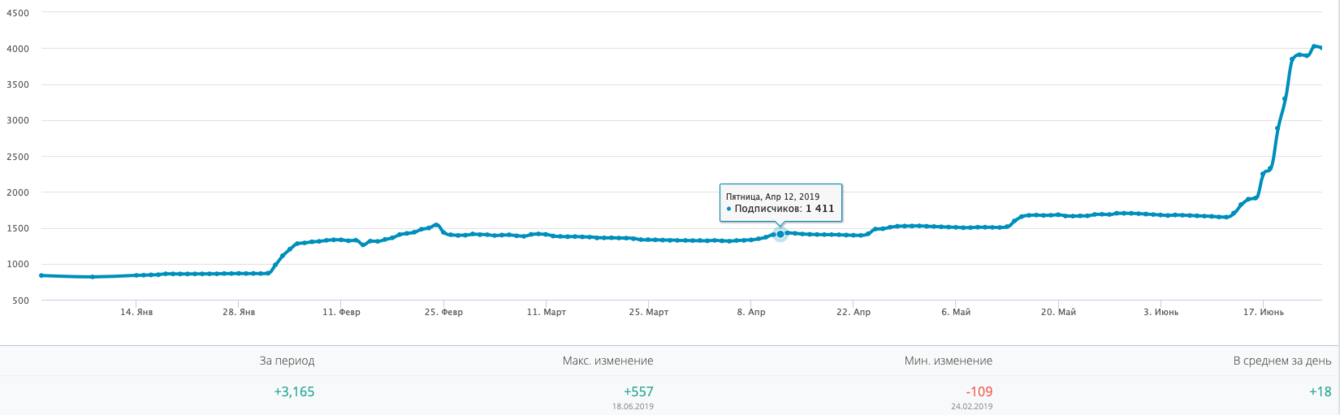Click the За период heading
1340x415 pixels.
[286, 360]
